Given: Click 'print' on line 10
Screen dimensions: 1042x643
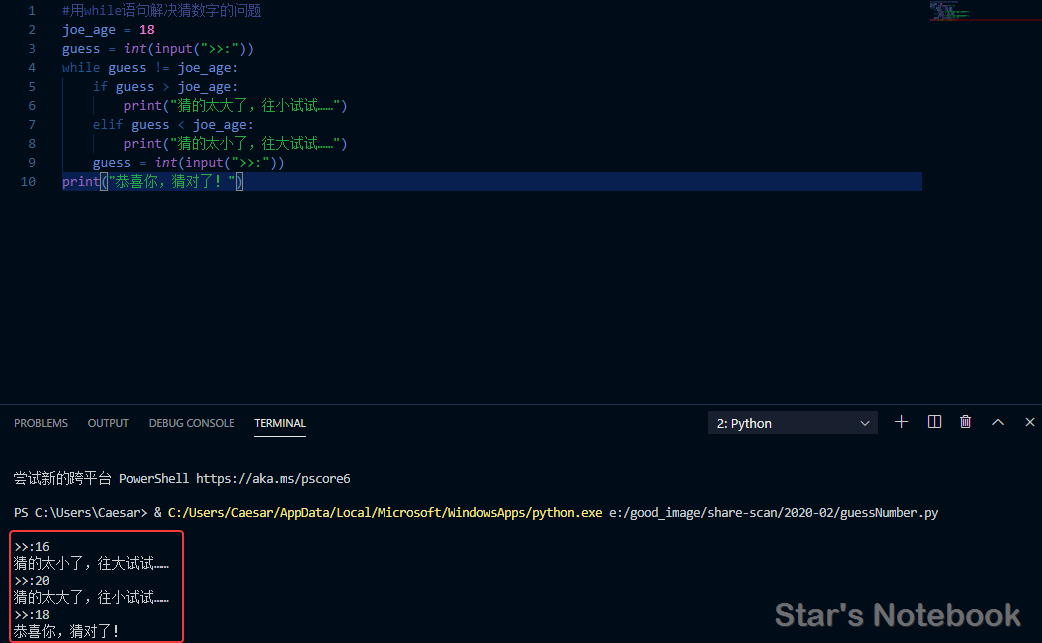Looking at the screenshot, I should pos(80,181).
